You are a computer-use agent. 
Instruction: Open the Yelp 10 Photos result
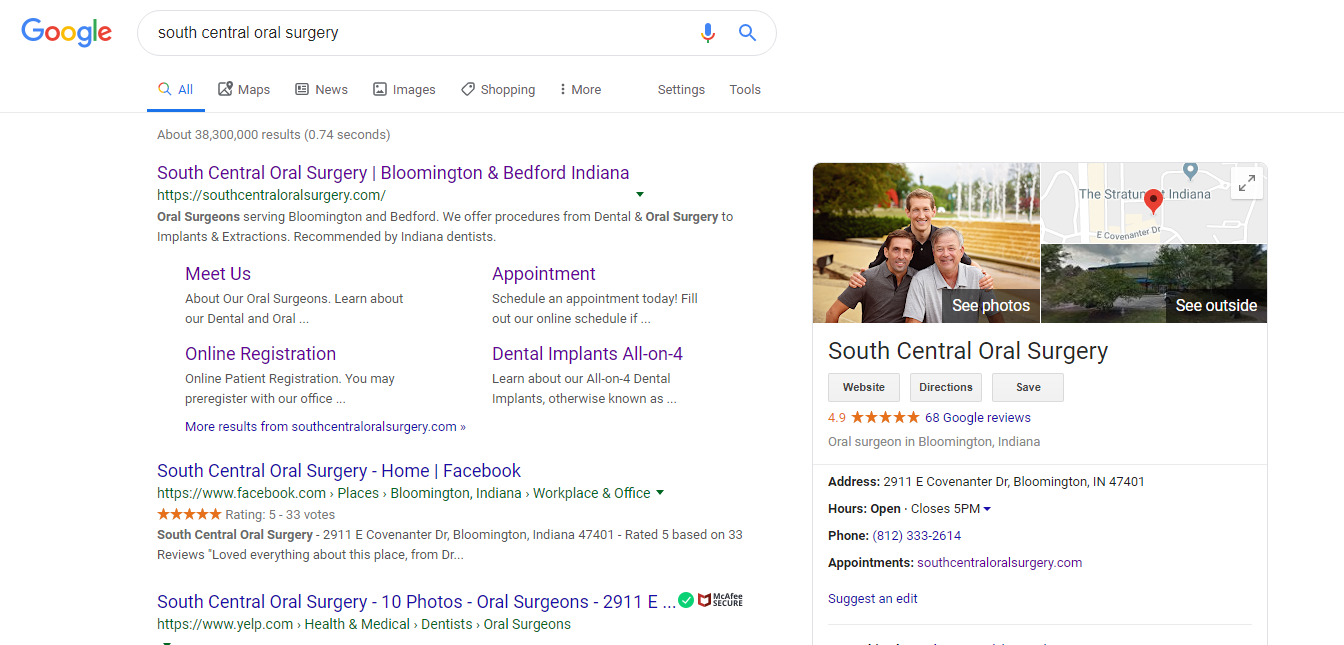point(416,602)
